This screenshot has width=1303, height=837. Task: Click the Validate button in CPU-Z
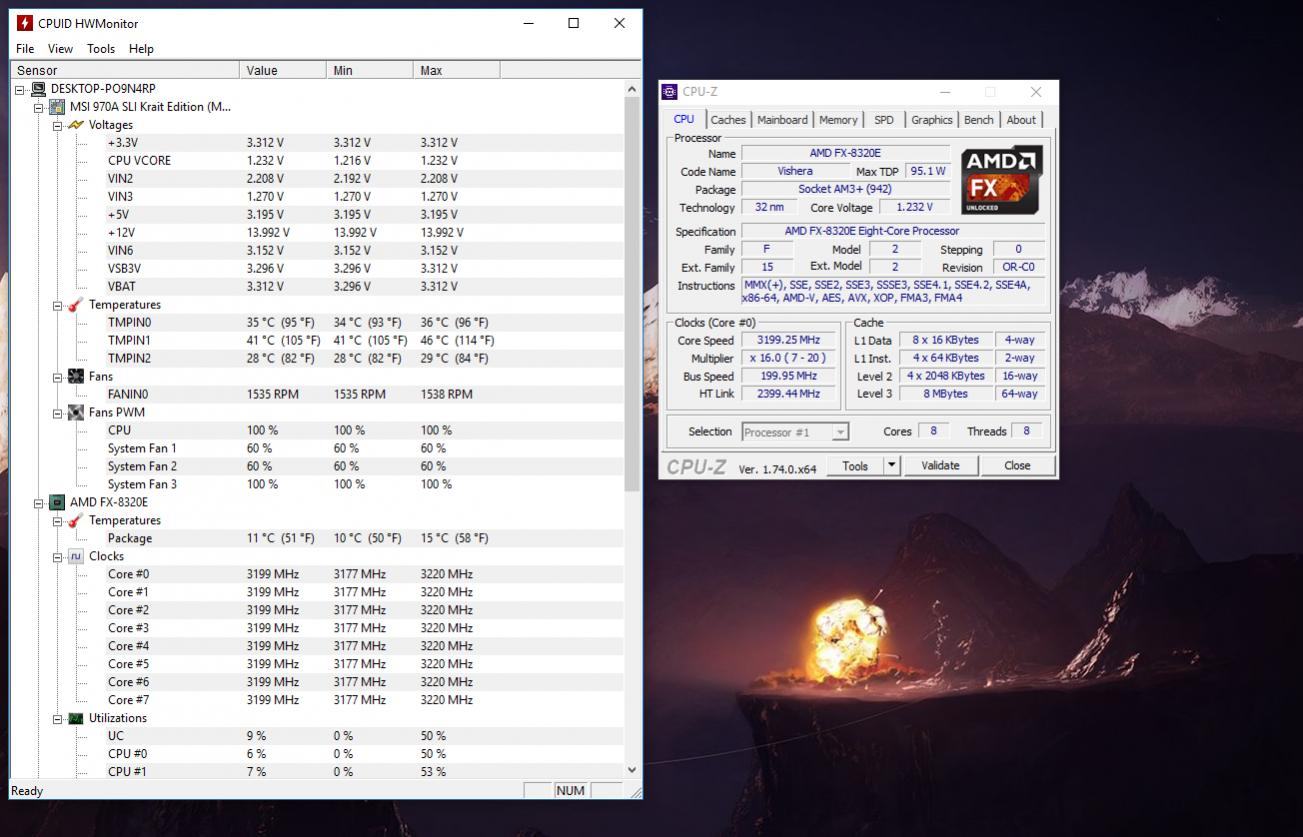[x=940, y=465]
